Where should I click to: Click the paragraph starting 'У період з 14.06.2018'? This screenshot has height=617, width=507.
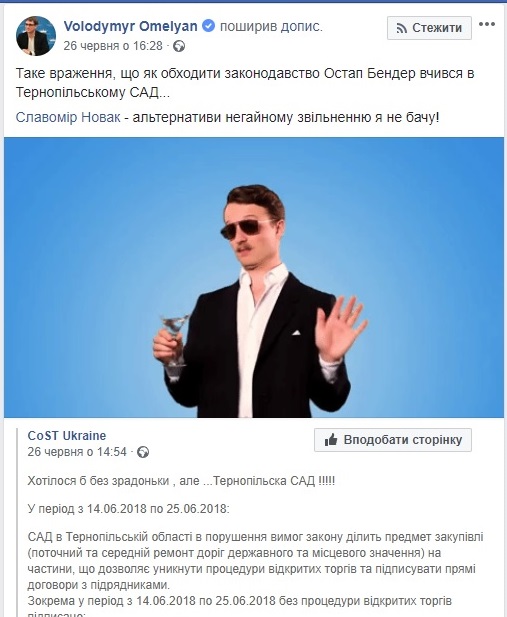click(x=128, y=509)
